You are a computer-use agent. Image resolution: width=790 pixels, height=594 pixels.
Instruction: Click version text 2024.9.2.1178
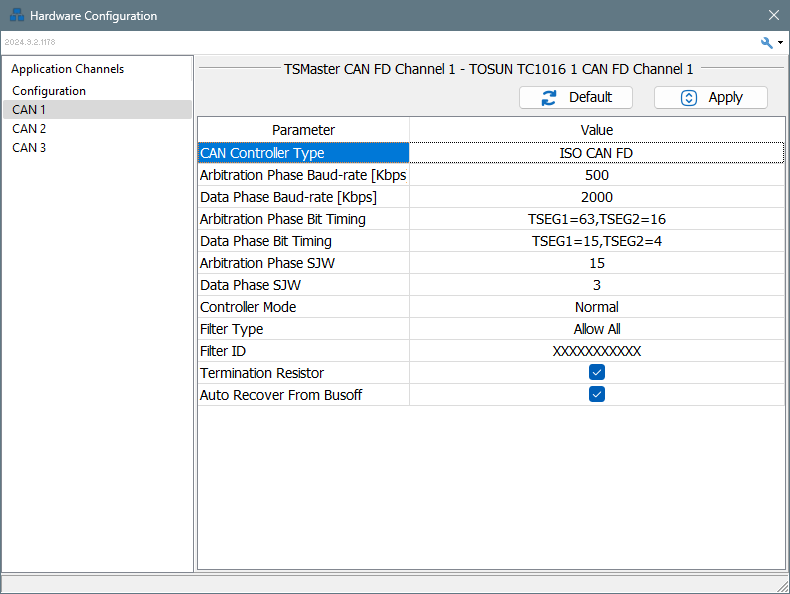[x=30, y=42]
